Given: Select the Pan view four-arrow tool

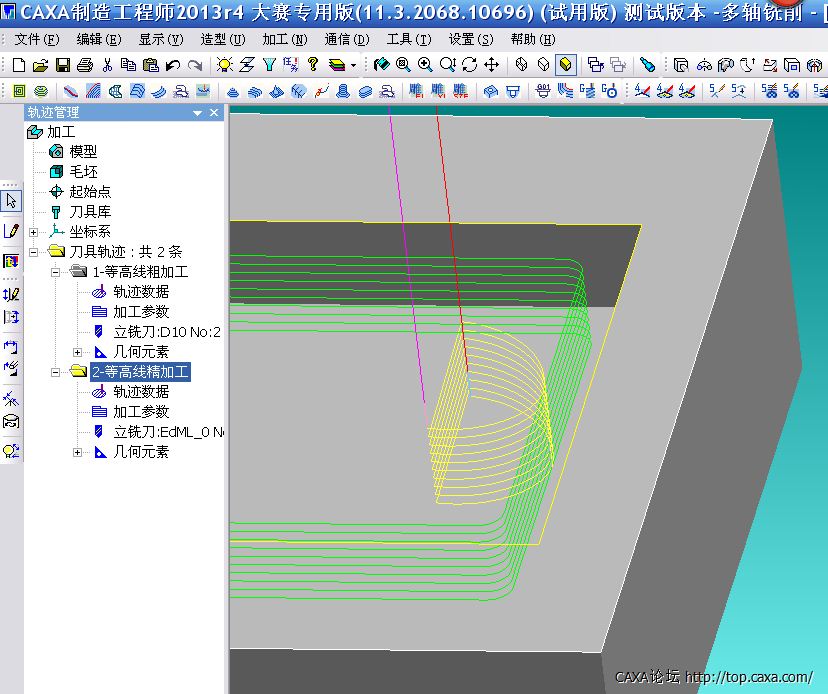Looking at the screenshot, I should [491, 65].
